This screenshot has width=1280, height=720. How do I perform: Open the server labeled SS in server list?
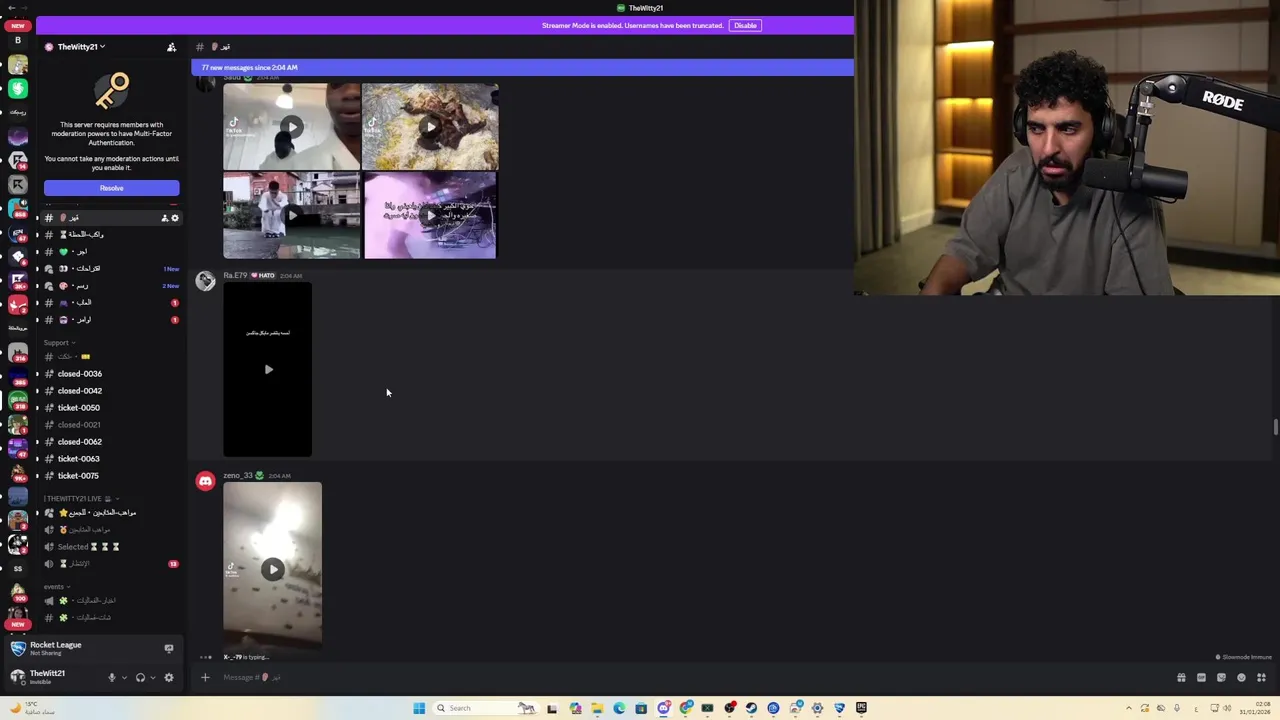point(17,568)
